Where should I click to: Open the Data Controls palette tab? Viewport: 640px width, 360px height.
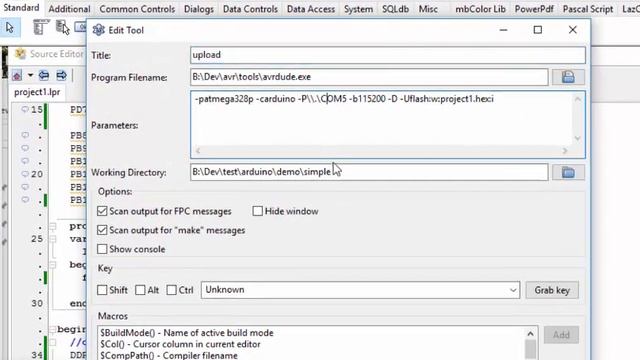click(x=250, y=9)
